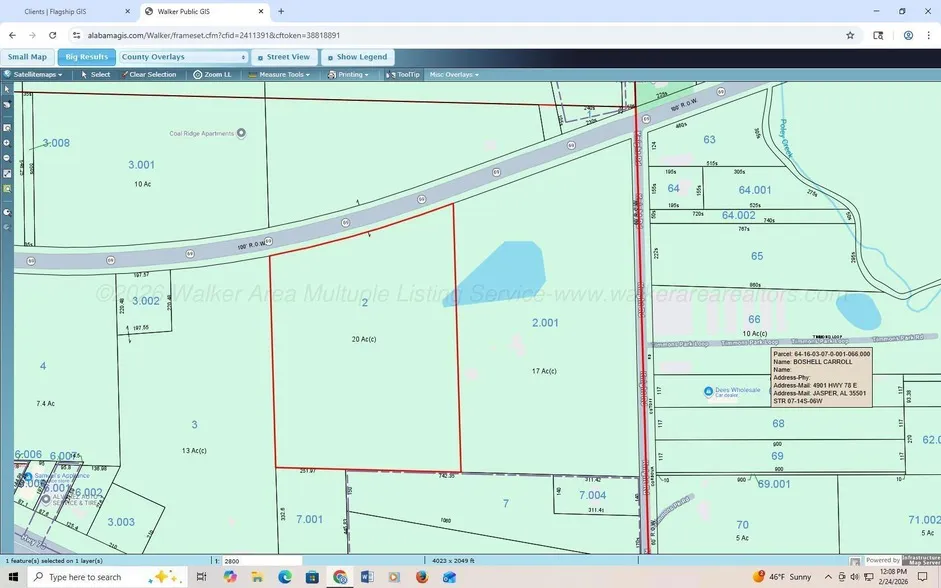The image size is (941, 588).
Task: Open the County Overlays dropdown
Action: (183, 57)
